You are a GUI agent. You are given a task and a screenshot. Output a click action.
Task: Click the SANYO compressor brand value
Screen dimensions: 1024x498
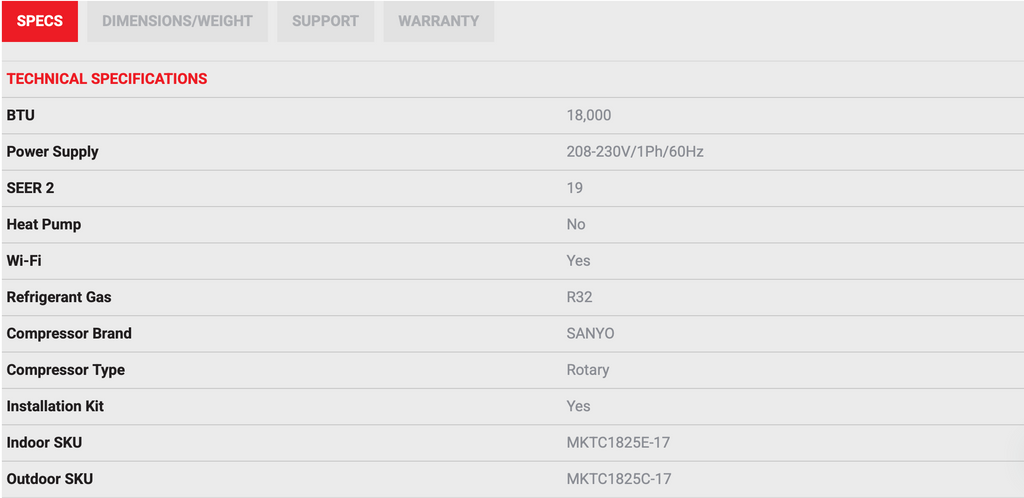[591, 333]
